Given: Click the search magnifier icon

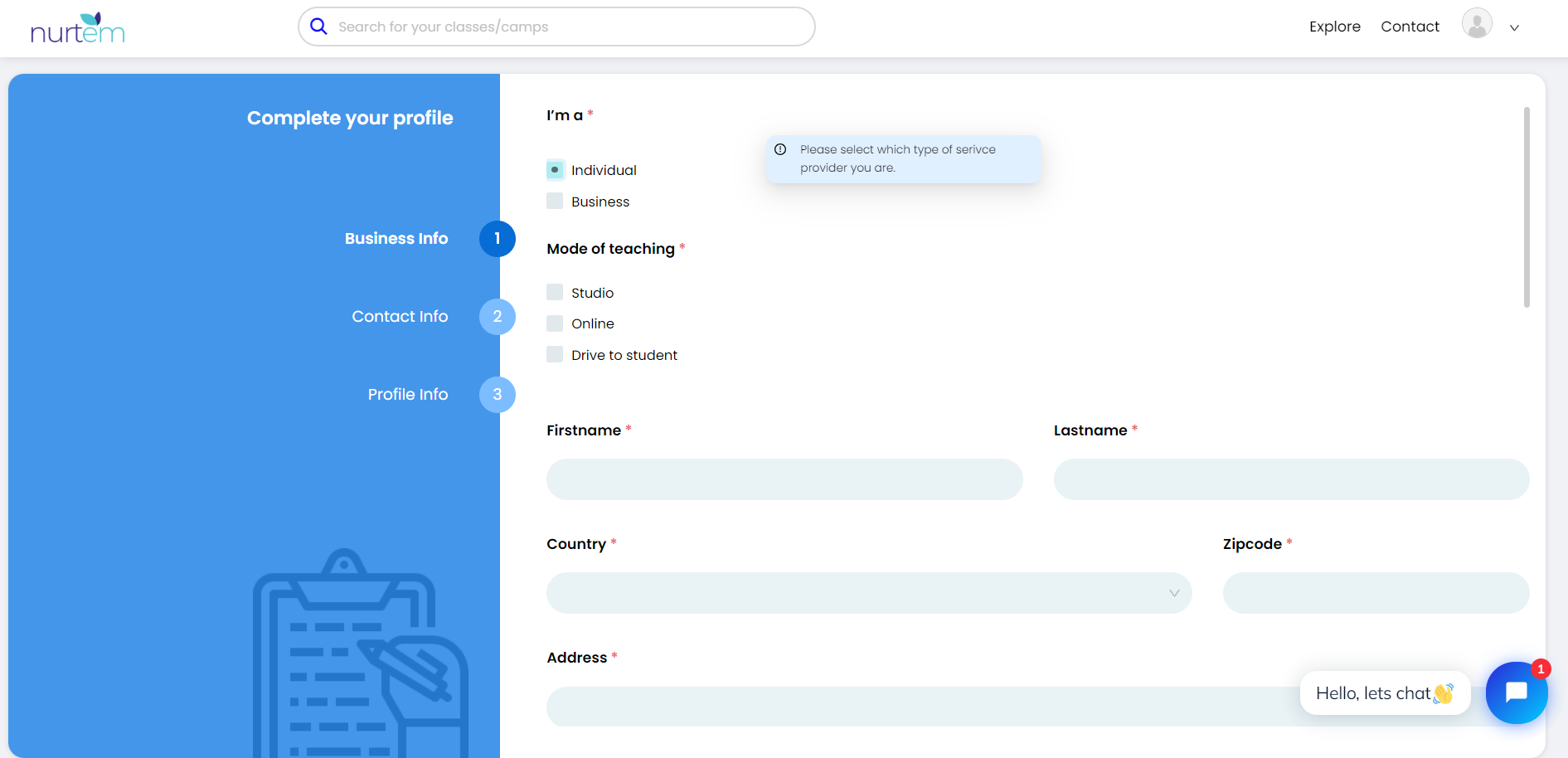Looking at the screenshot, I should [x=318, y=27].
